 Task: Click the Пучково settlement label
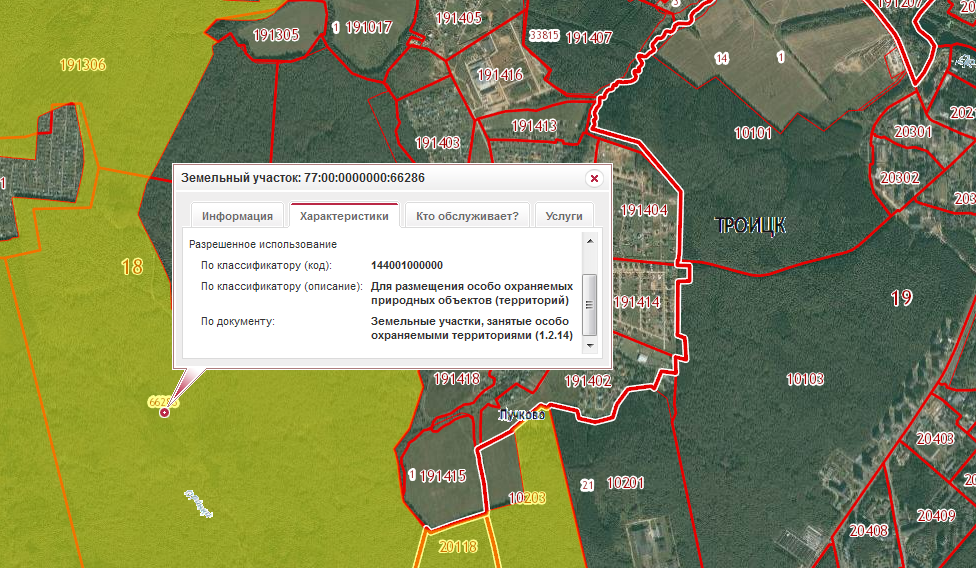click(522, 415)
